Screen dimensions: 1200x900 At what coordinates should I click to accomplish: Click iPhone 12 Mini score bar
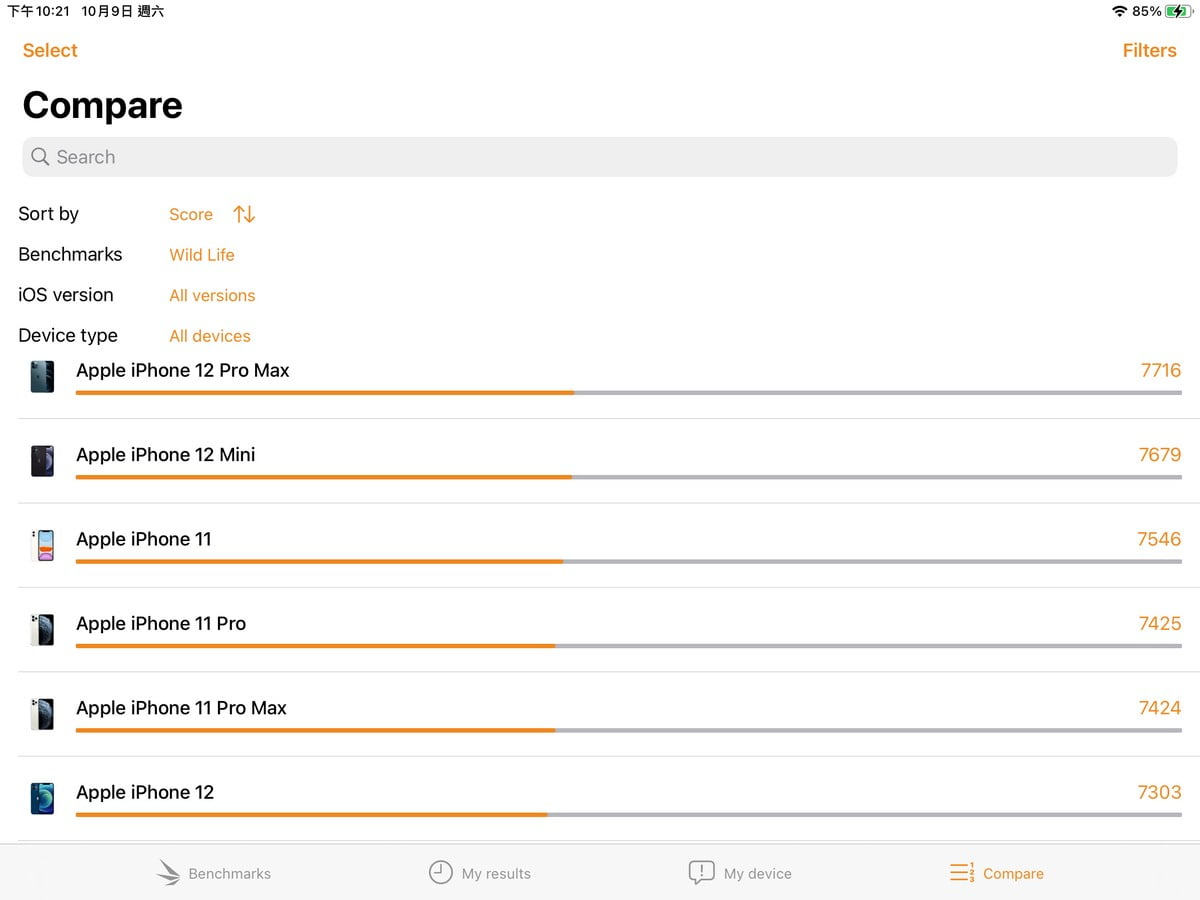(629, 477)
